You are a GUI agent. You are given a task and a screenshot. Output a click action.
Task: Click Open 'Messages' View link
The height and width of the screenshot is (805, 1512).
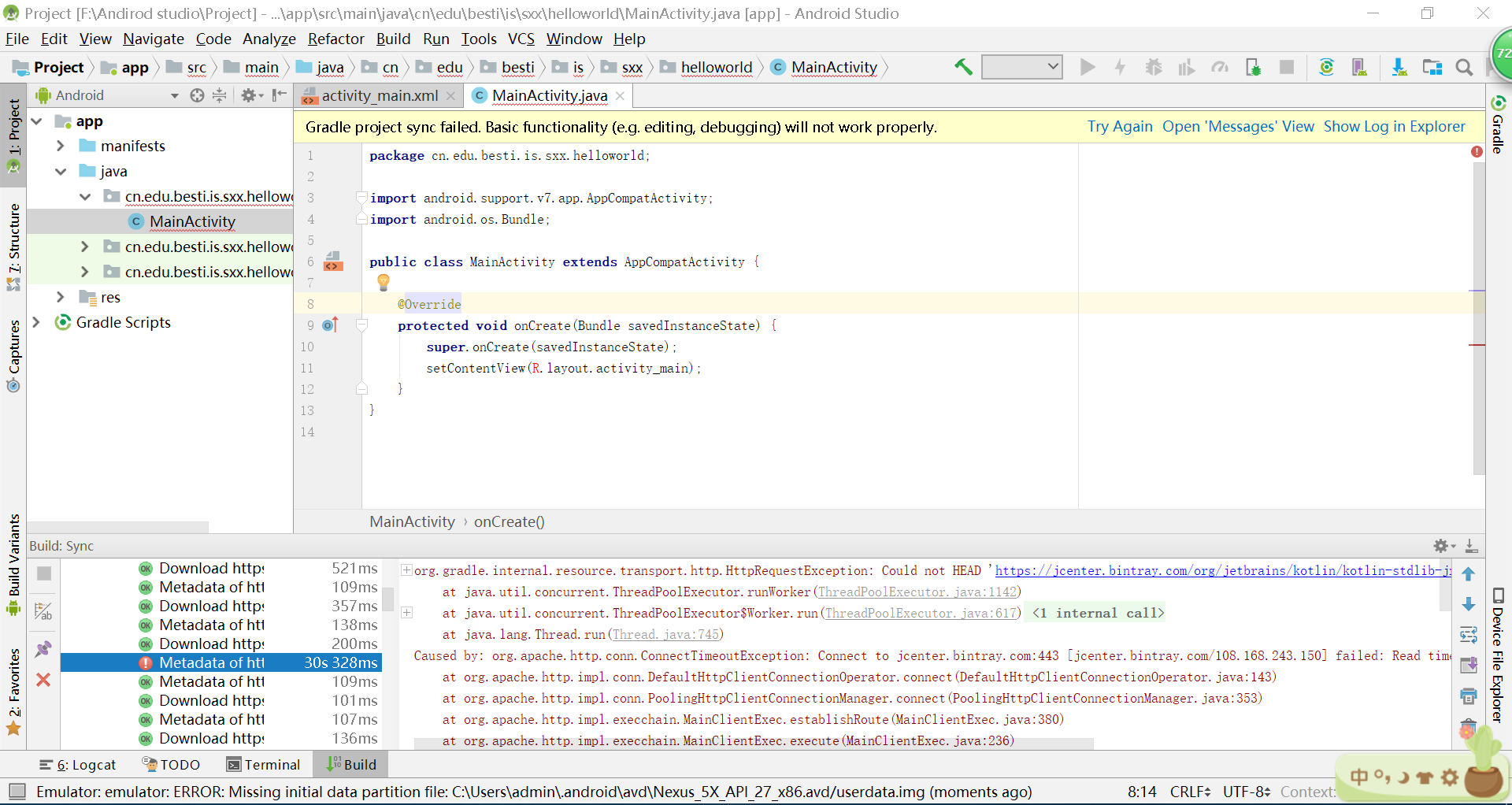pyautogui.click(x=1238, y=127)
